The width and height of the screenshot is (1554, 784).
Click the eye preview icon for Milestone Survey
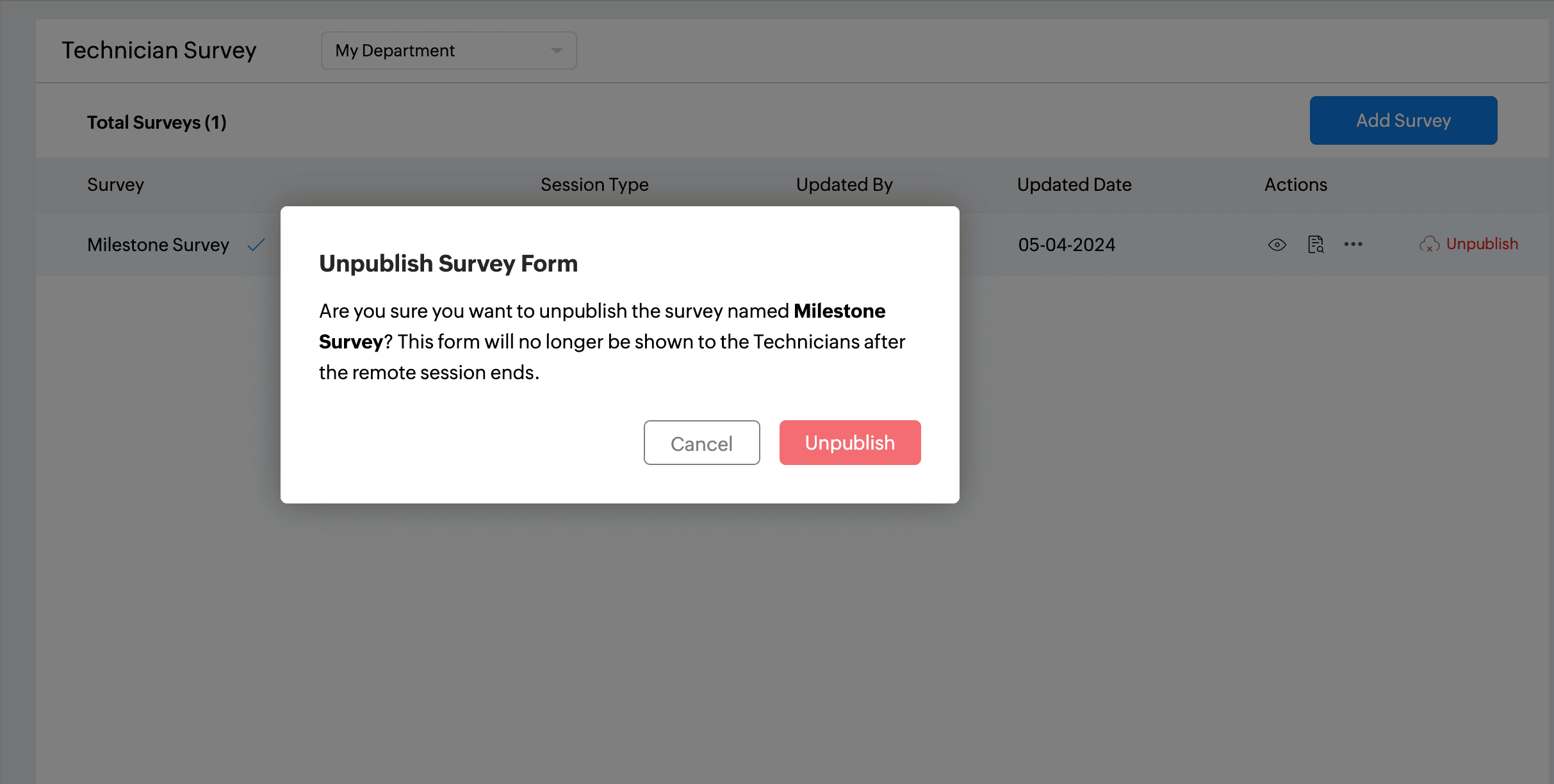(x=1277, y=245)
